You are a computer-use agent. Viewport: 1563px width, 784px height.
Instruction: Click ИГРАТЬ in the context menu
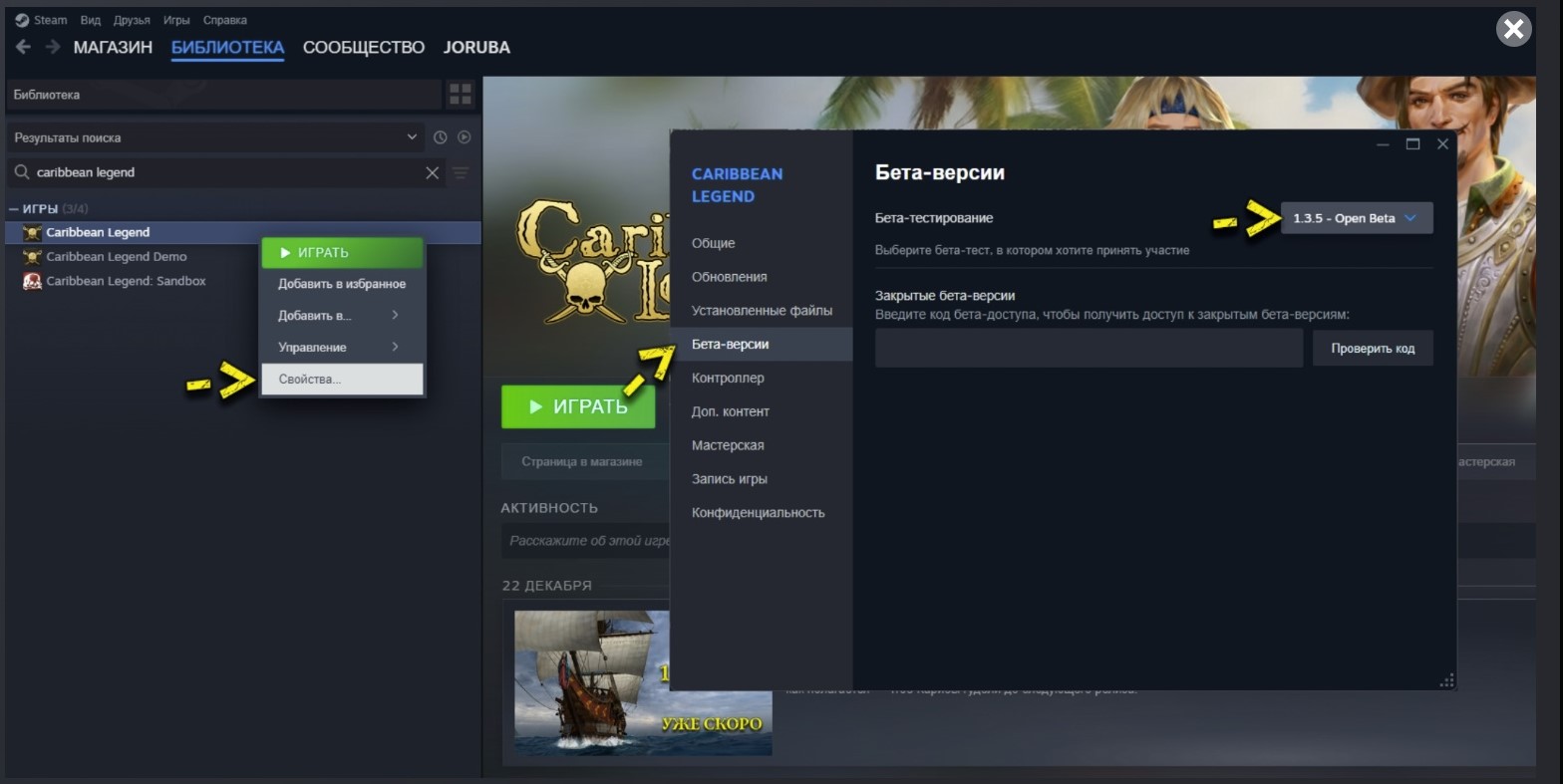[342, 253]
